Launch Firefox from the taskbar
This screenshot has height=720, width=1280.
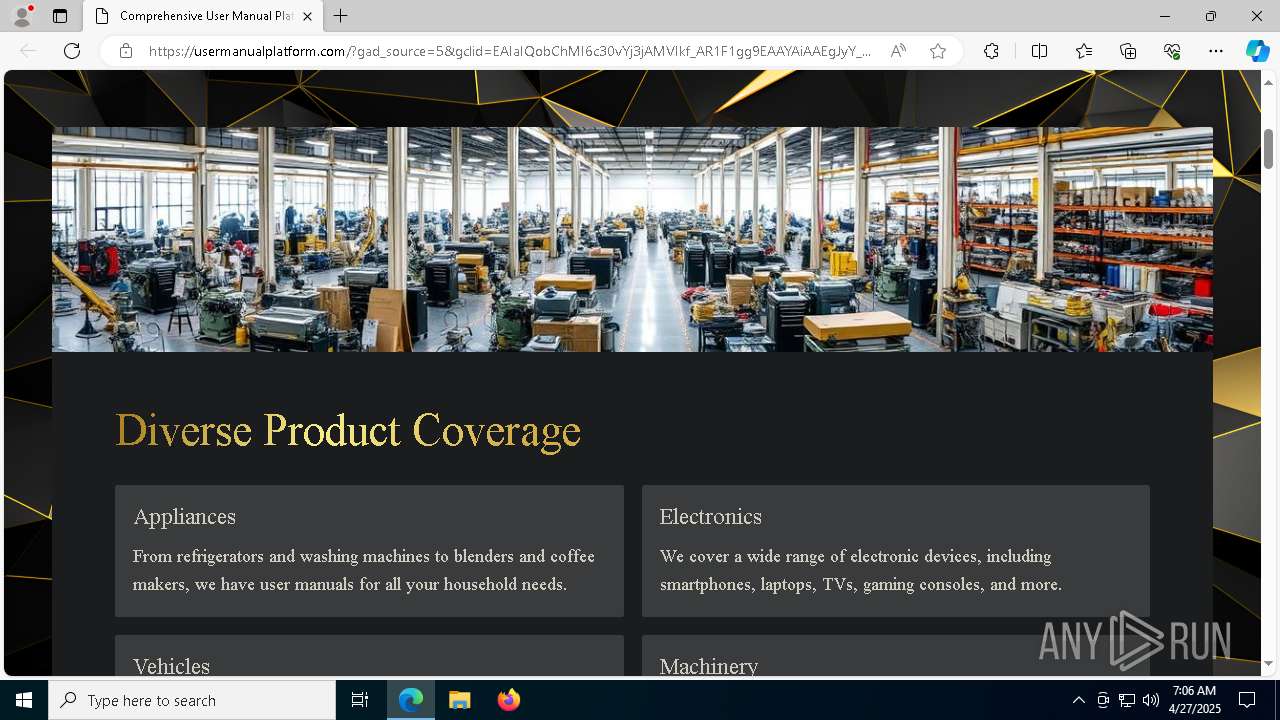[x=509, y=700]
